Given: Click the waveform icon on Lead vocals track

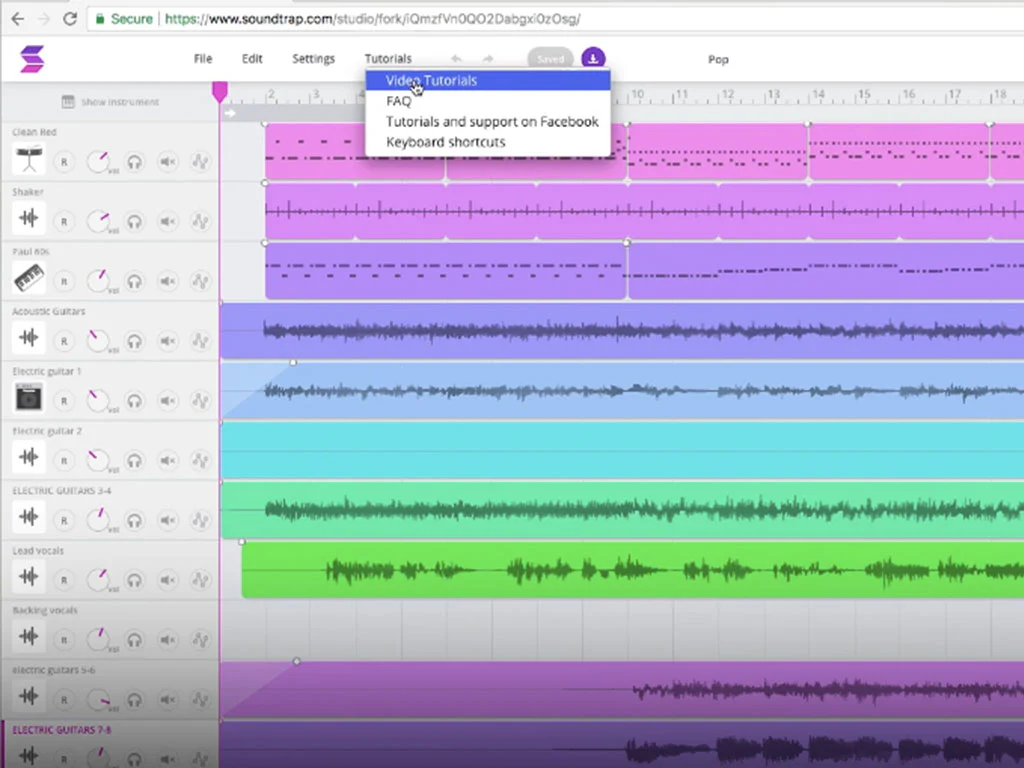Looking at the screenshot, I should tap(28, 577).
